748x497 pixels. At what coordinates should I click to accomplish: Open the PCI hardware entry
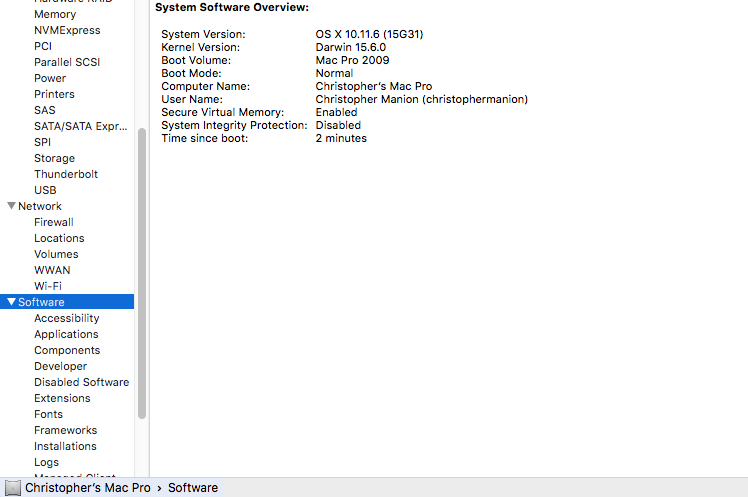click(43, 46)
